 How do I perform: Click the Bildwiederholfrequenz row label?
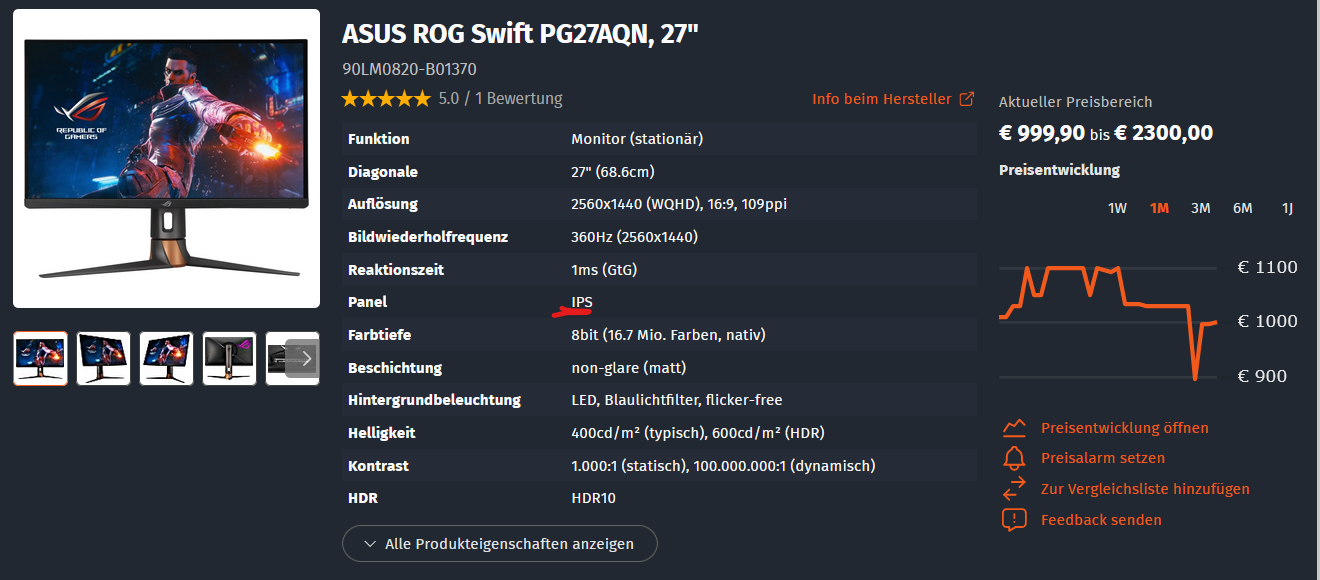(x=428, y=237)
